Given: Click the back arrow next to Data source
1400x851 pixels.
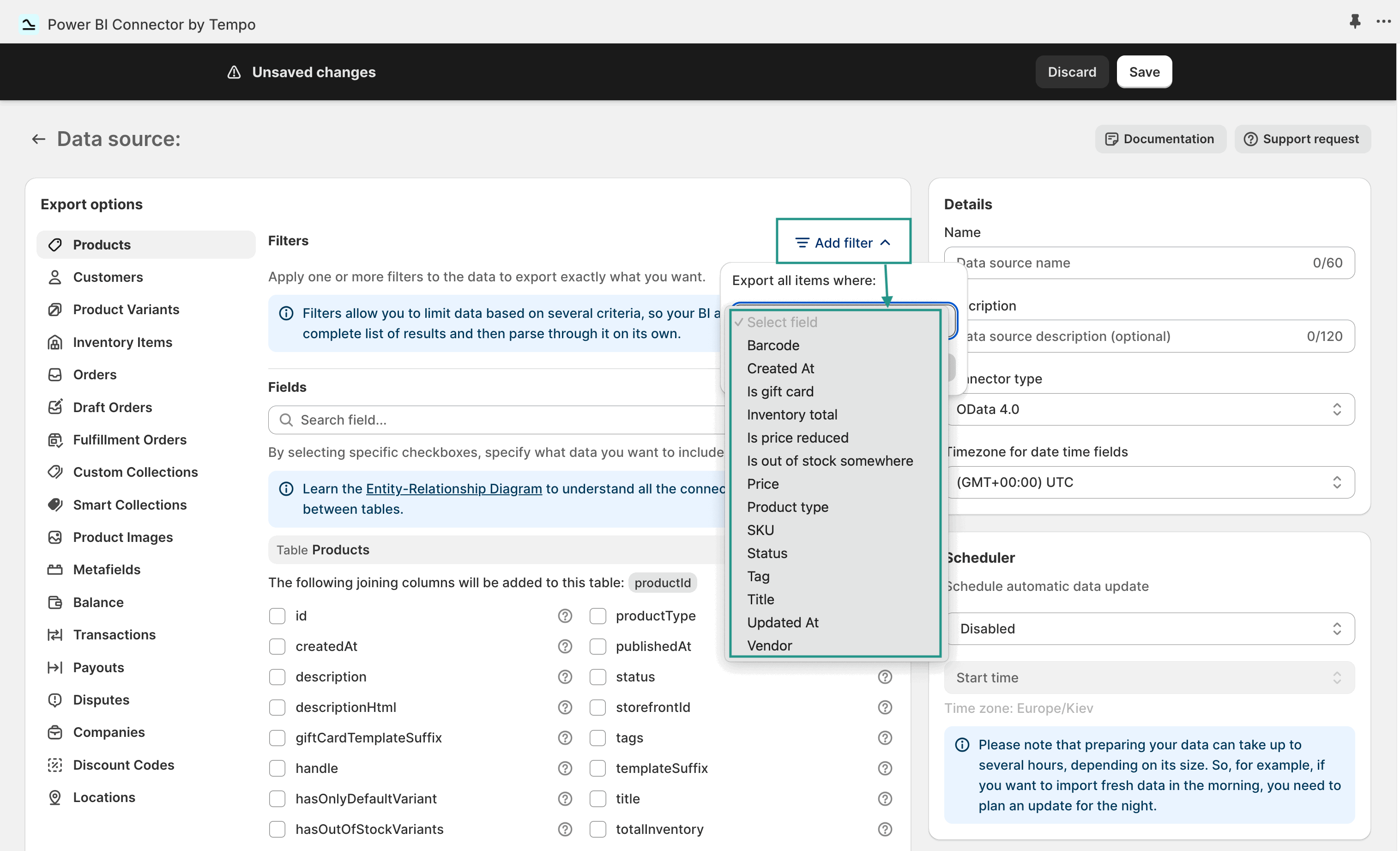Looking at the screenshot, I should pos(38,139).
